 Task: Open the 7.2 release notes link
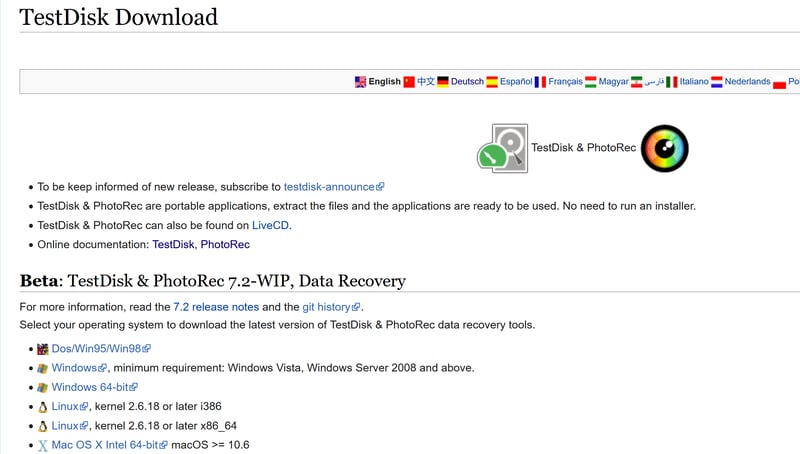tap(216, 307)
